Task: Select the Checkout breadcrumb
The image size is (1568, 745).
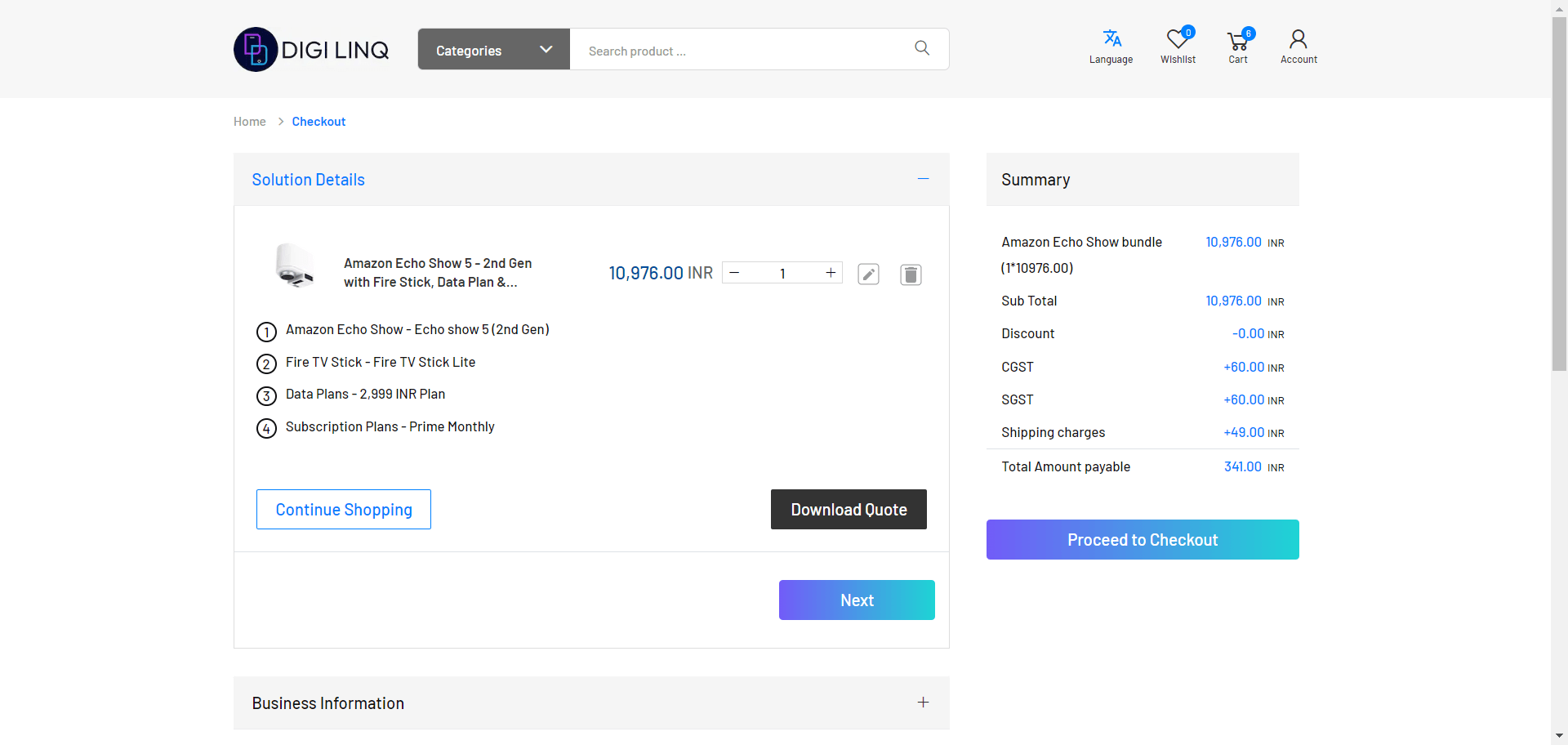Action: pos(318,122)
